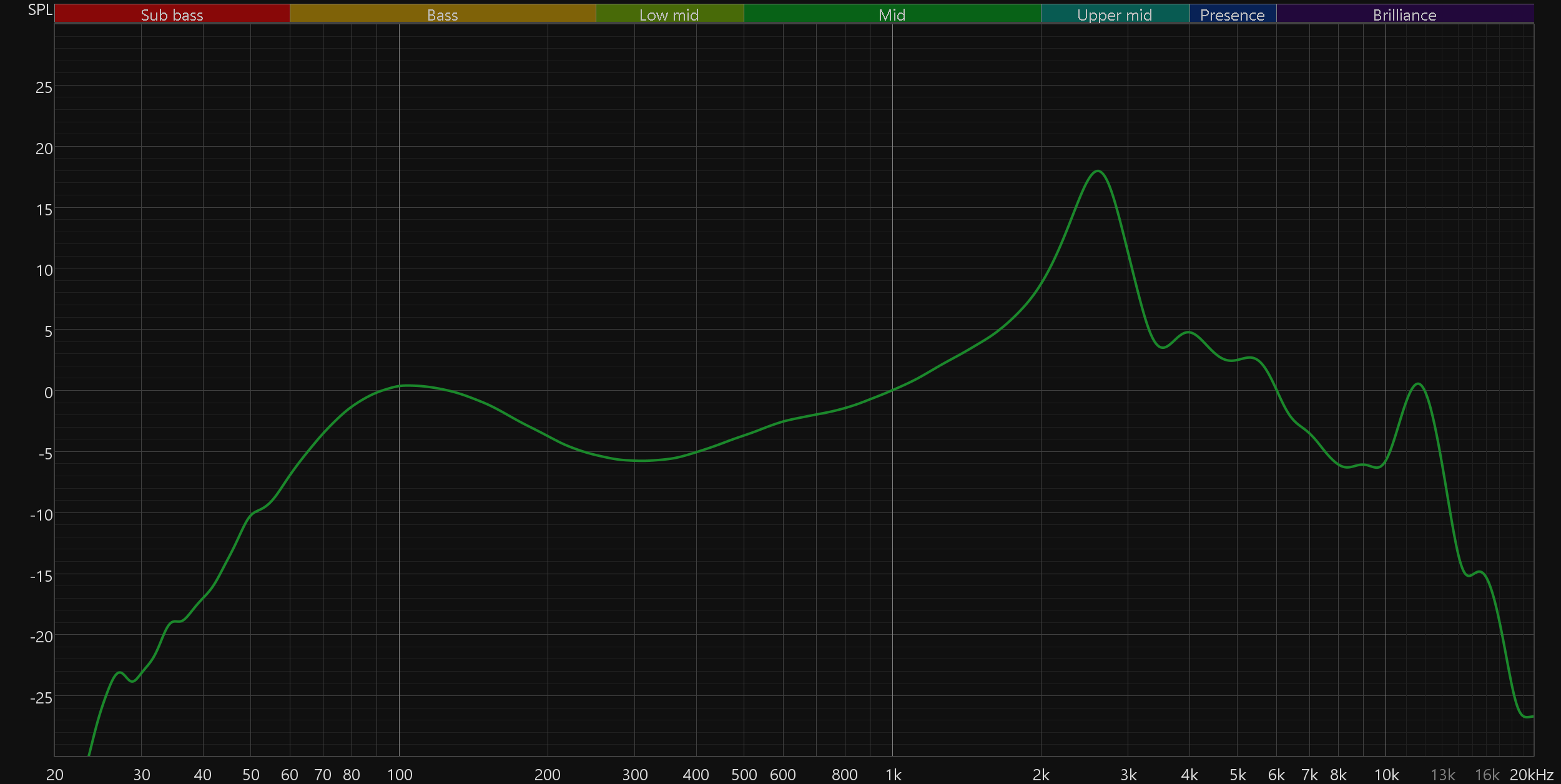Click the 200 Hz axis label

(548, 775)
